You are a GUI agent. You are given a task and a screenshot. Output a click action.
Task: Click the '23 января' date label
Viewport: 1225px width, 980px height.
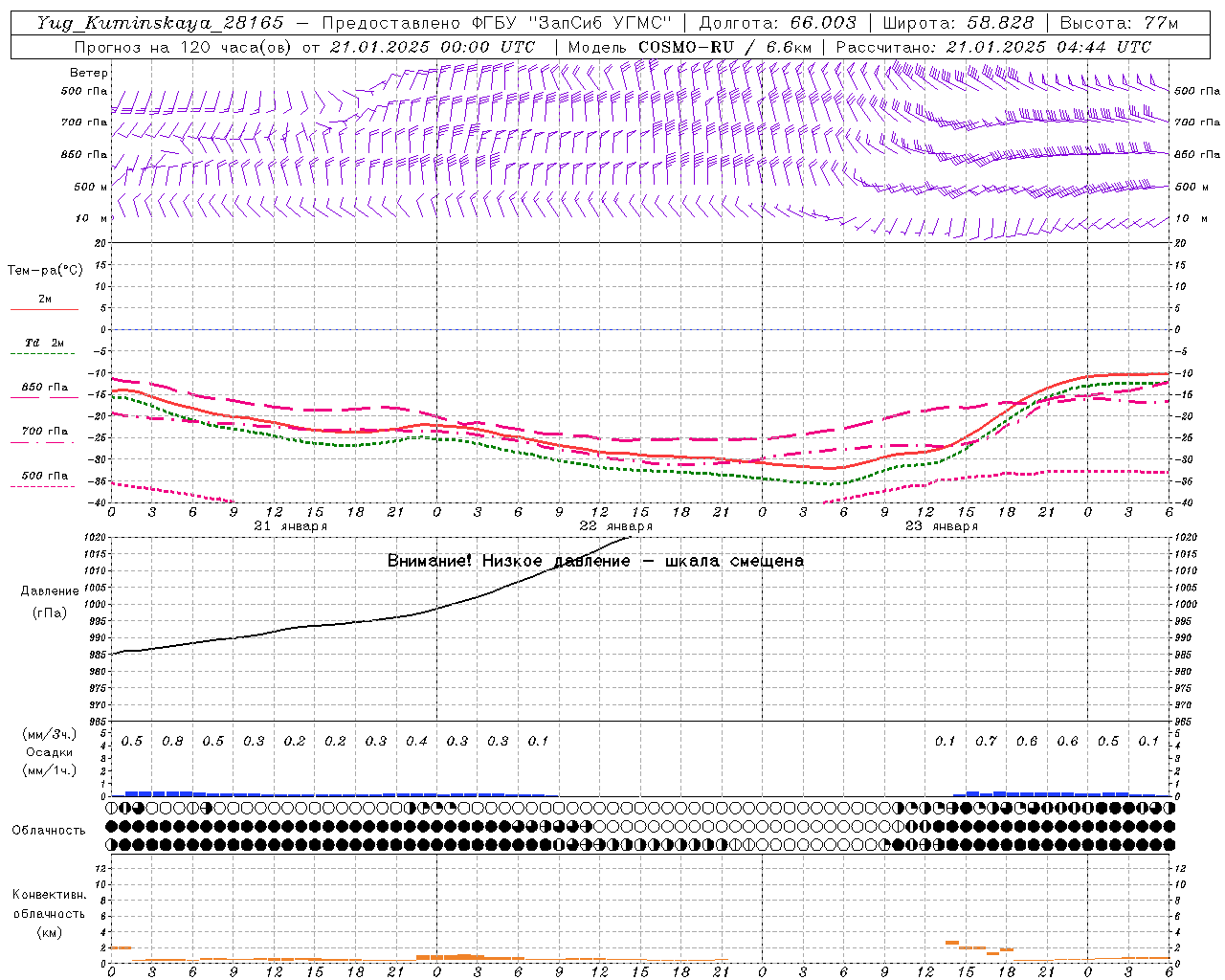pyautogui.click(x=942, y=526)
